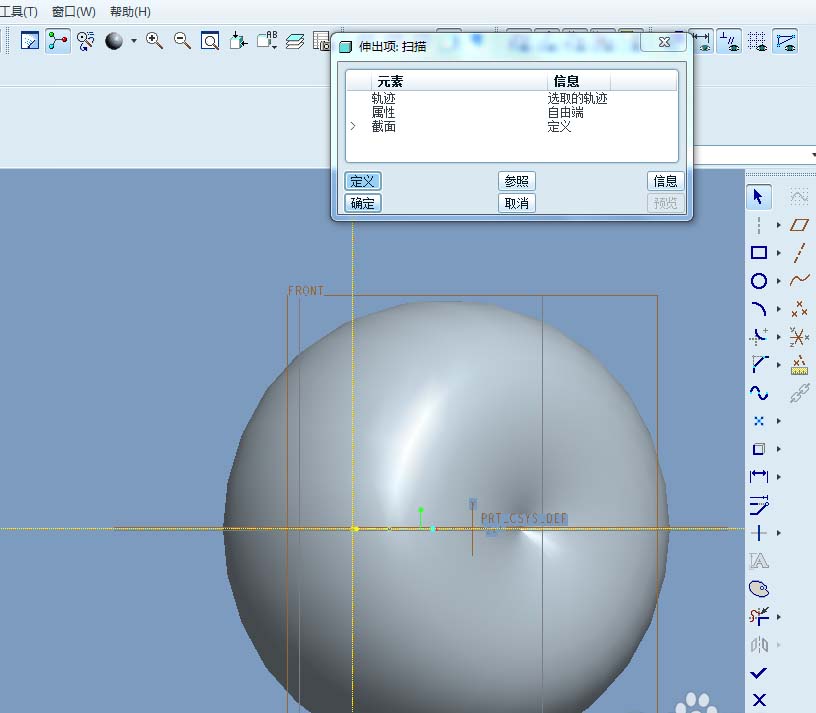Screen dimensions: 816x713
Task: Toggle dimension display visibility
Action: (x=702, y=41)
